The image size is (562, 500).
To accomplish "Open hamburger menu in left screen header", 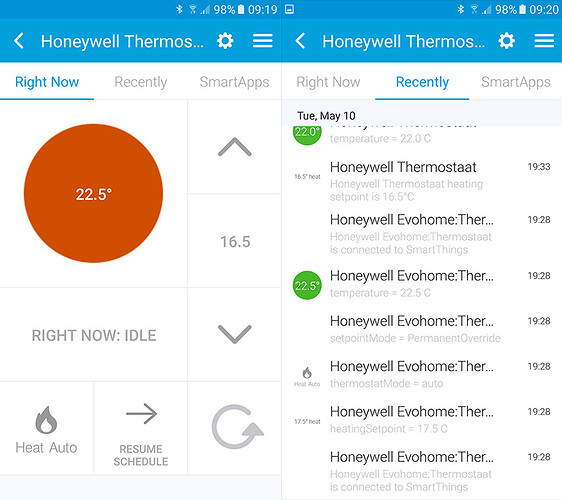I will tap(263, 41).
